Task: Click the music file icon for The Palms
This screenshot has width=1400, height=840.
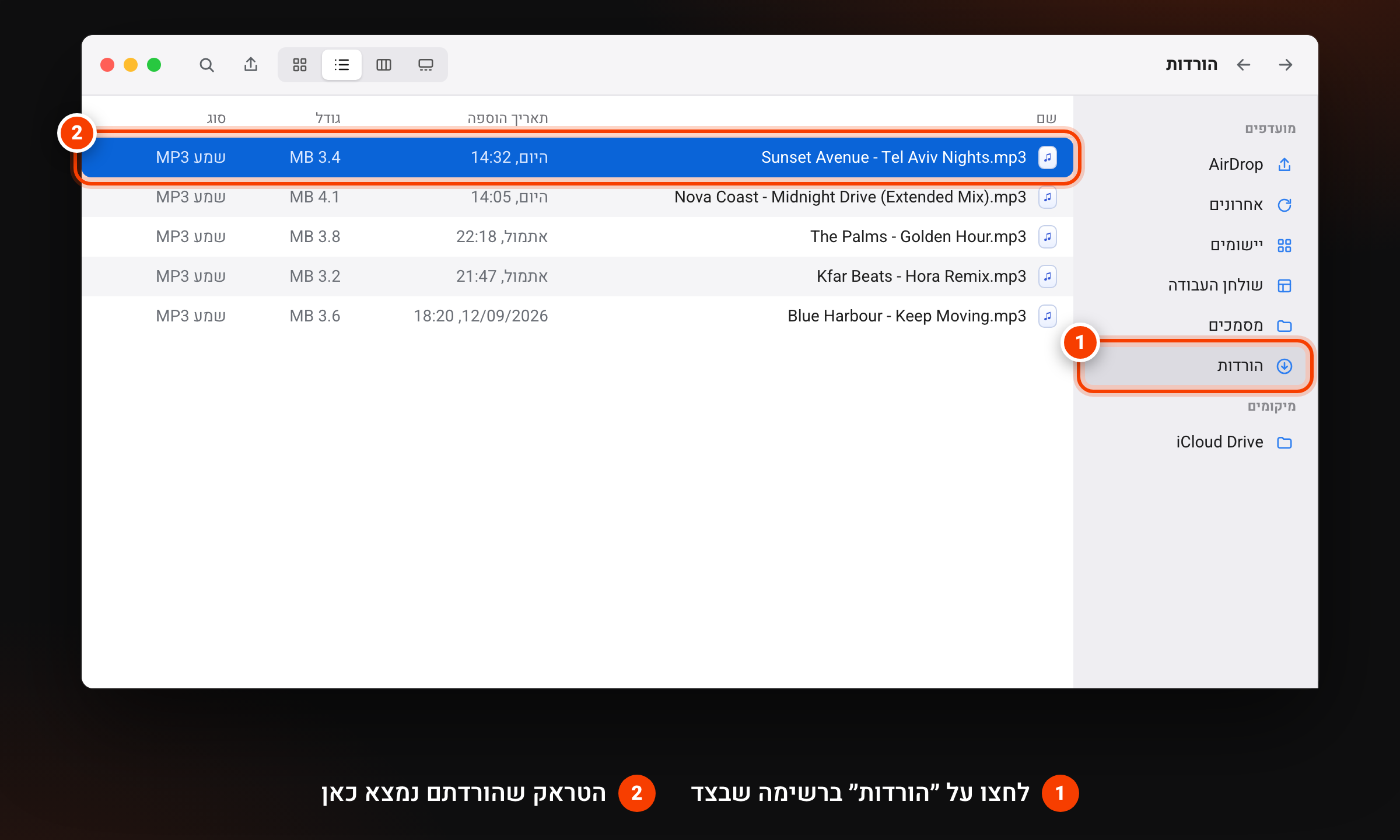Action: coord(1048,237)
